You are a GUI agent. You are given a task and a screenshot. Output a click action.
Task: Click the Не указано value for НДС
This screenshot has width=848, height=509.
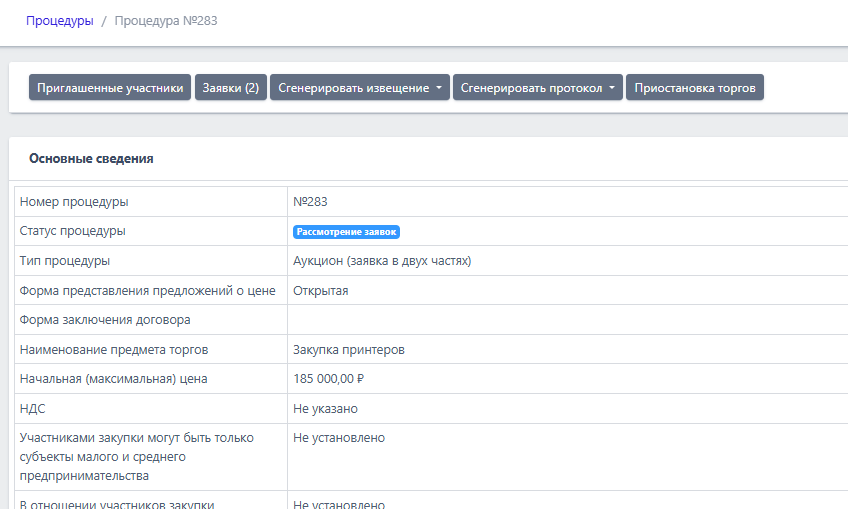[x=325, y=409]
